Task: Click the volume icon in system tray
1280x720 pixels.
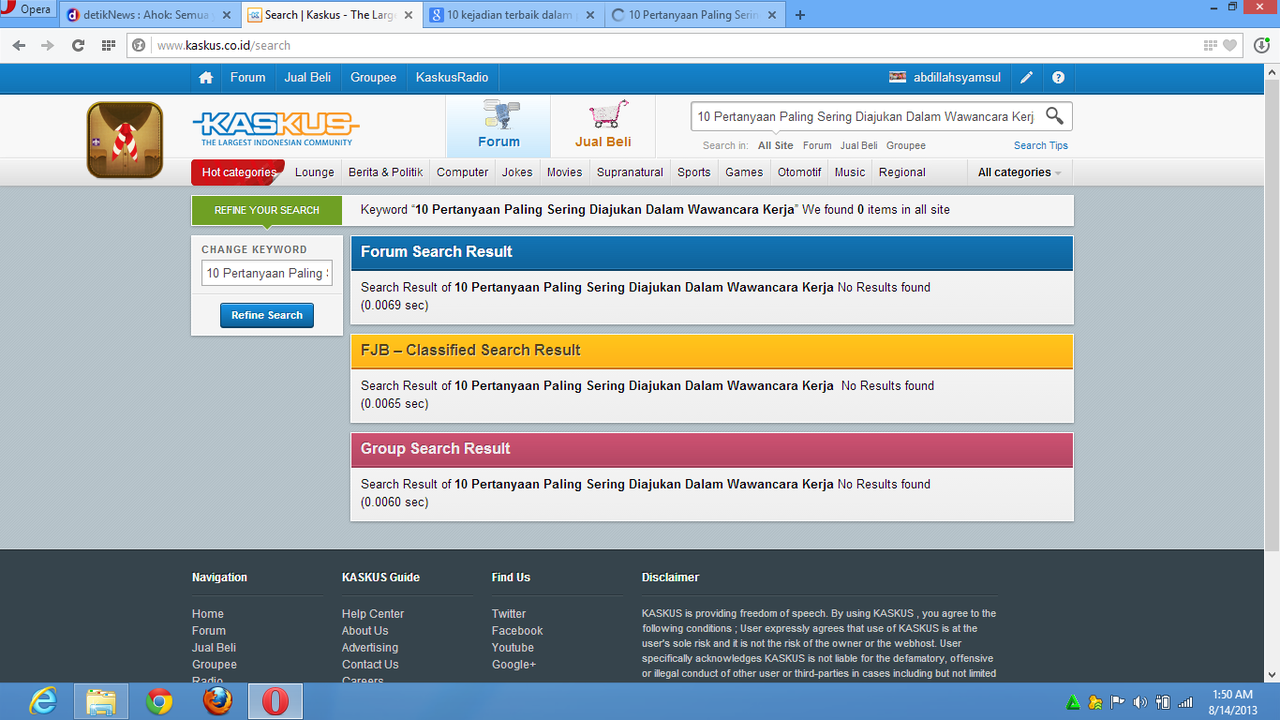Action: click(1140, 702)
